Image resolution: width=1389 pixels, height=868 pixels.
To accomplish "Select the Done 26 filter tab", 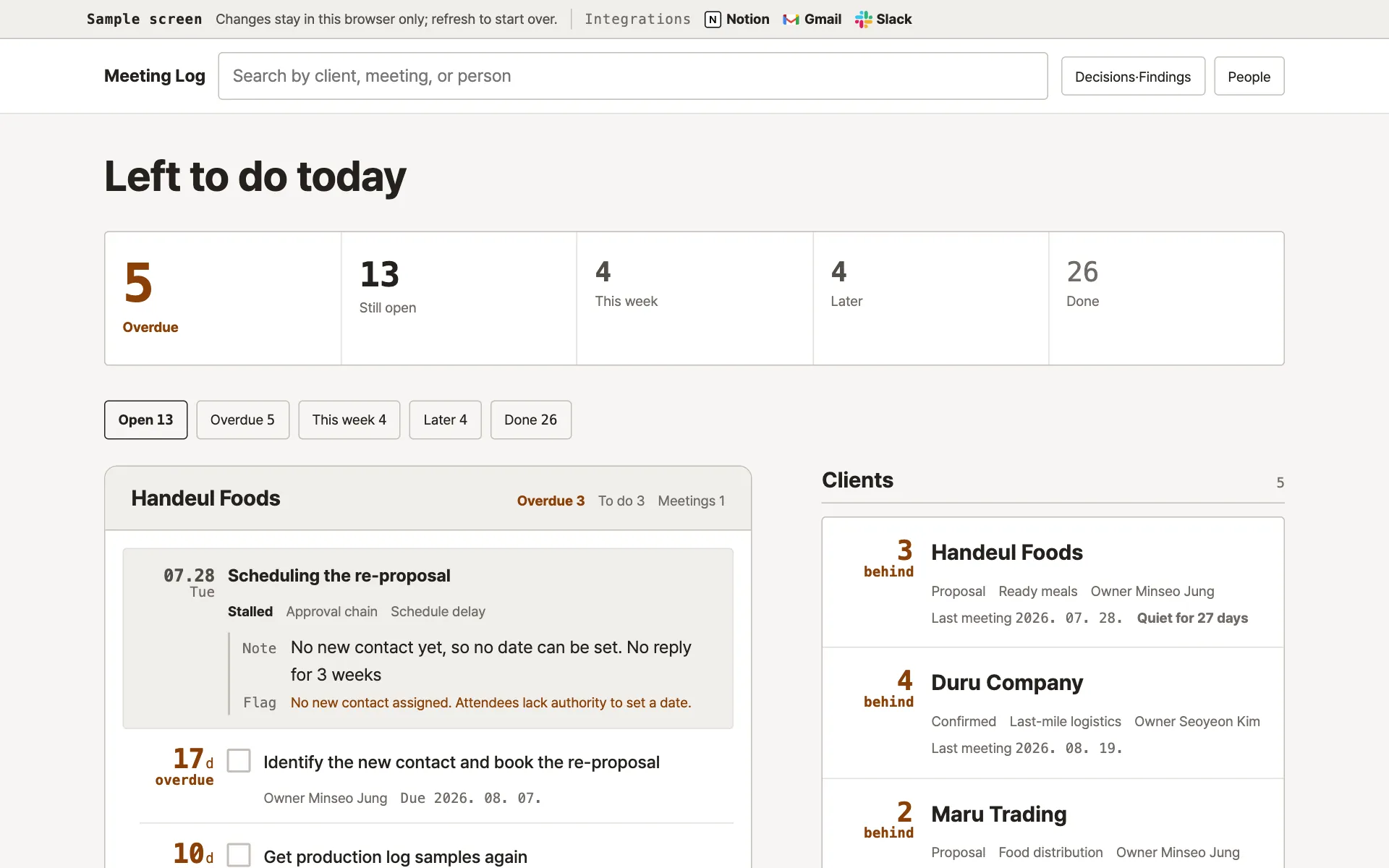I will pyautogui.click(x=530, y=420).
